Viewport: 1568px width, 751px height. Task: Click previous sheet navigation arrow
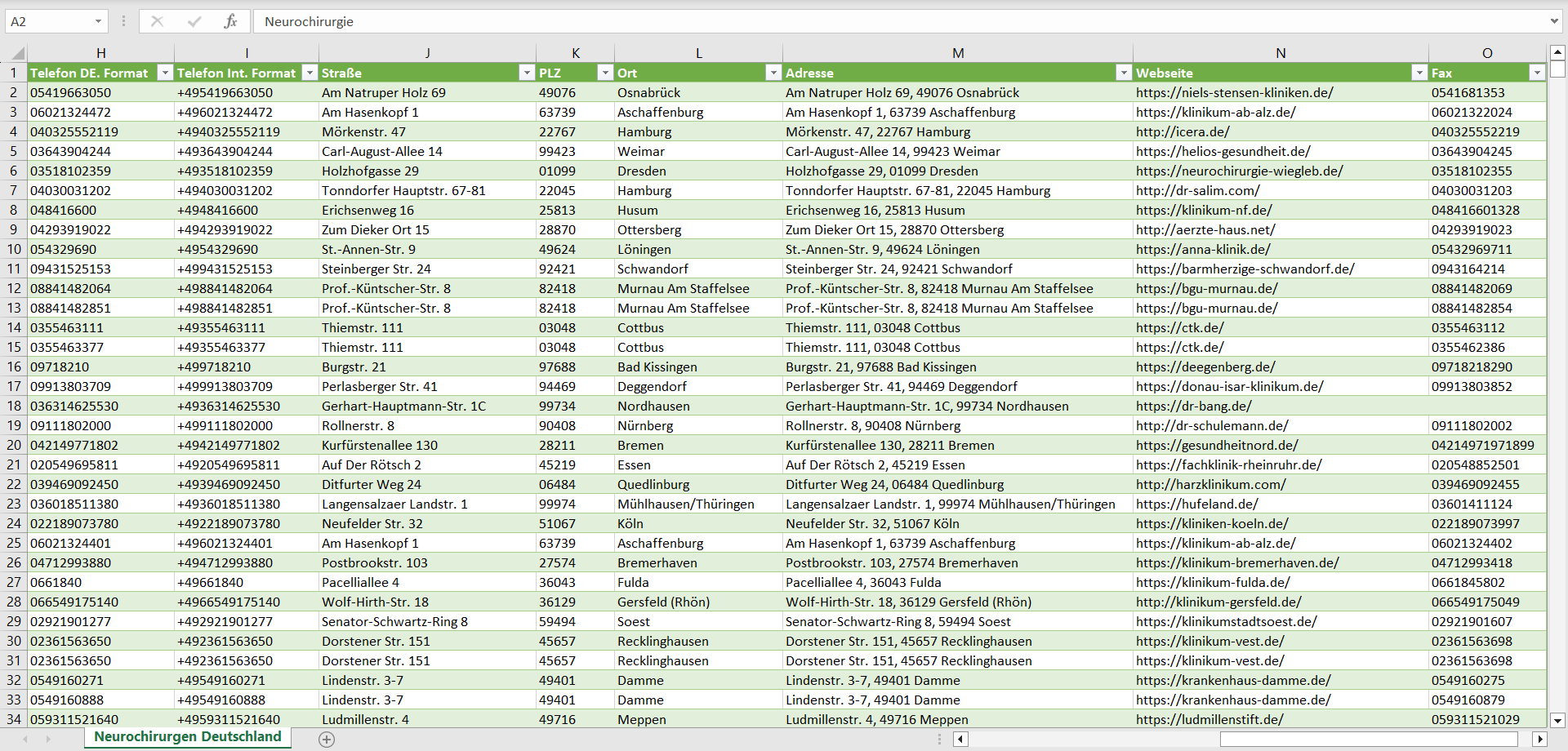tap(25, 739)
